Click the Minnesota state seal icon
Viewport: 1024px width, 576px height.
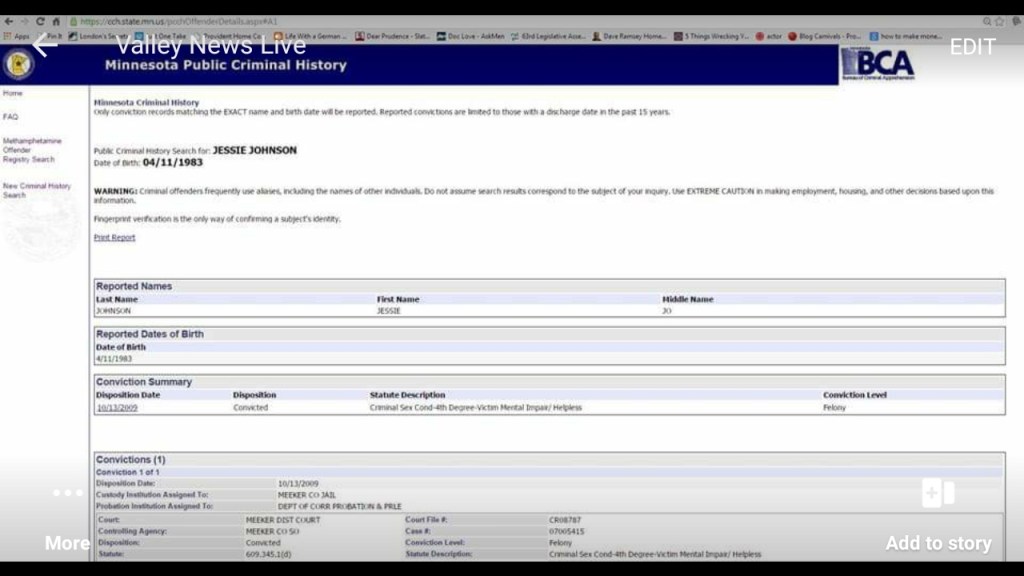coord(17,65)
